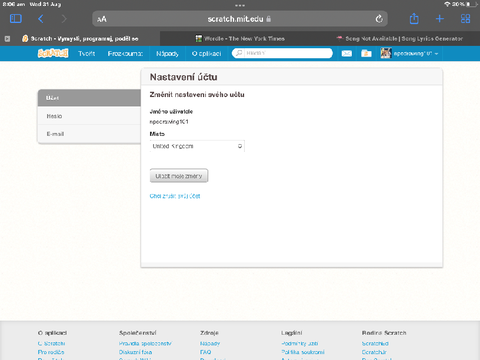Select the Účet settings tab

pyautogui.click(x=89, y=98)
